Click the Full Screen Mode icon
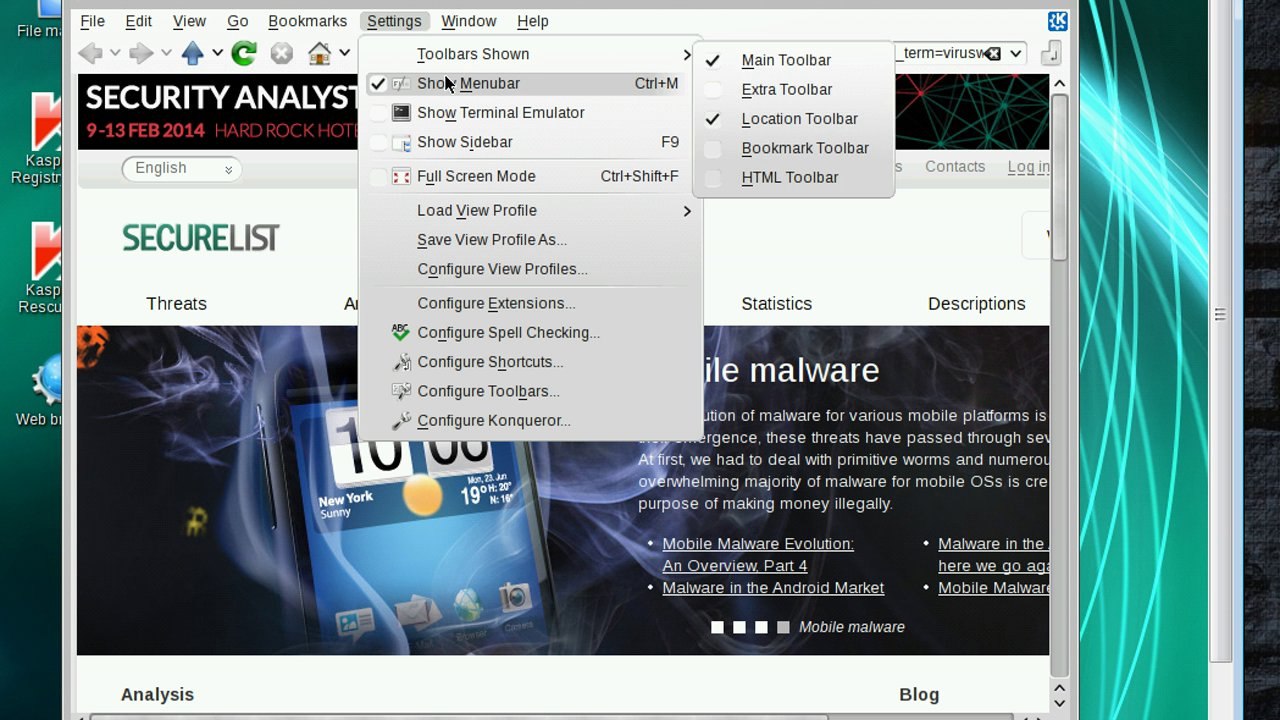1280x720 pixels. [x=401, y=176]
